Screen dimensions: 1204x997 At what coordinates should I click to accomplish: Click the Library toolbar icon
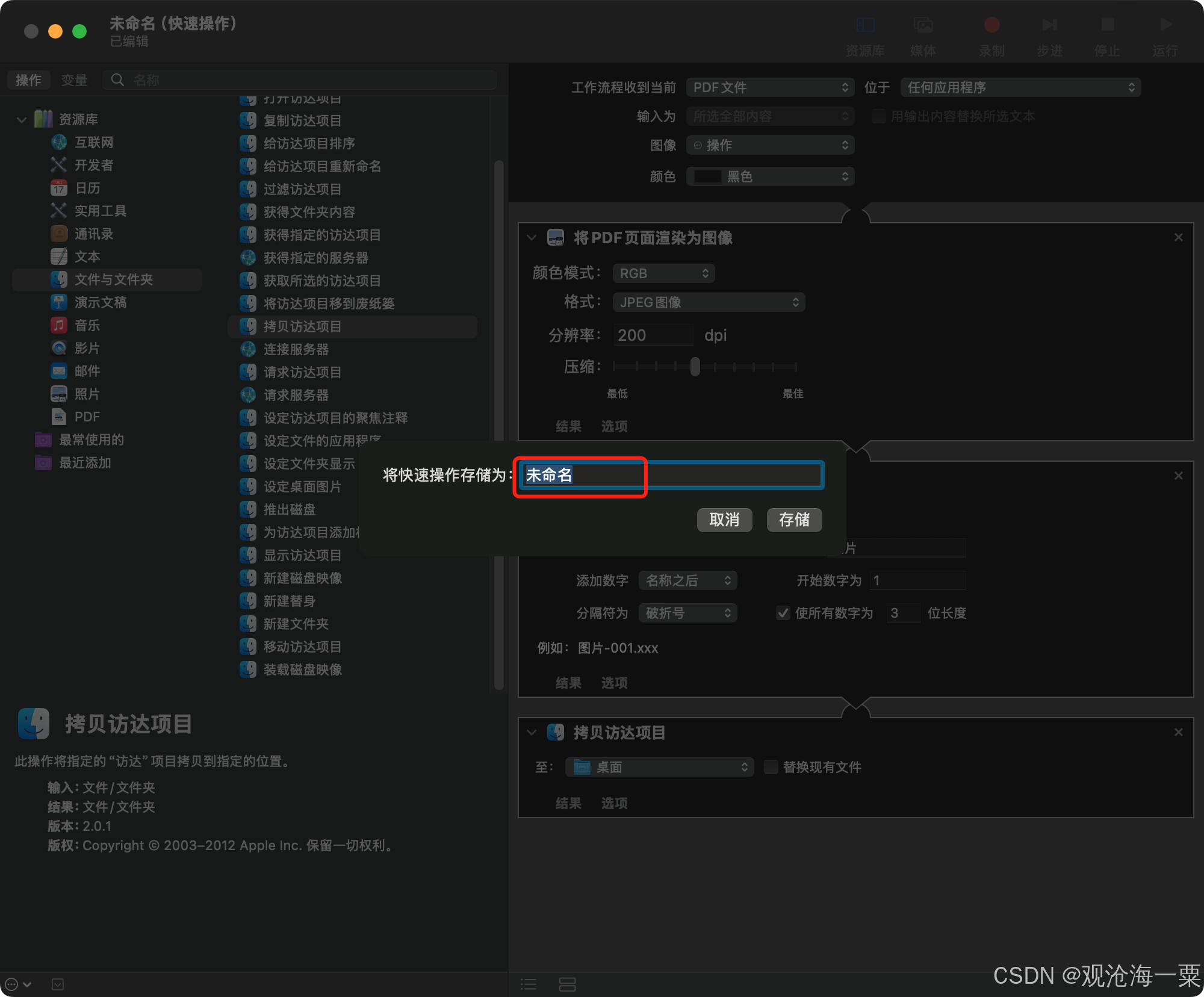pyautogui.click(x=865, y=25)
